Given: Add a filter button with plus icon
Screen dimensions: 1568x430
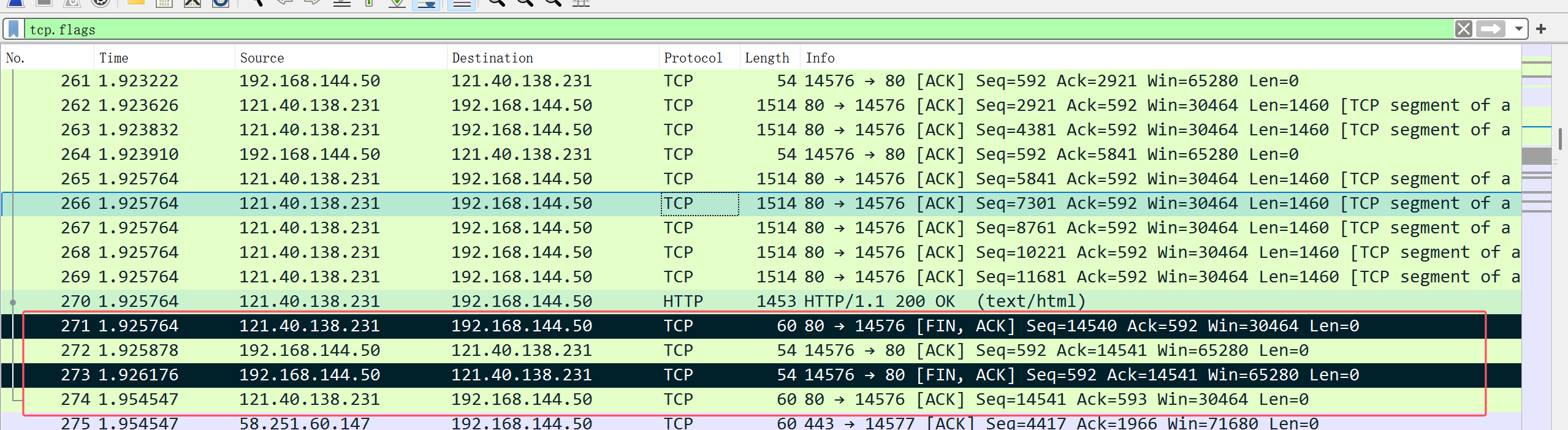Looking at the screenshot, I should pos(1542,29).
